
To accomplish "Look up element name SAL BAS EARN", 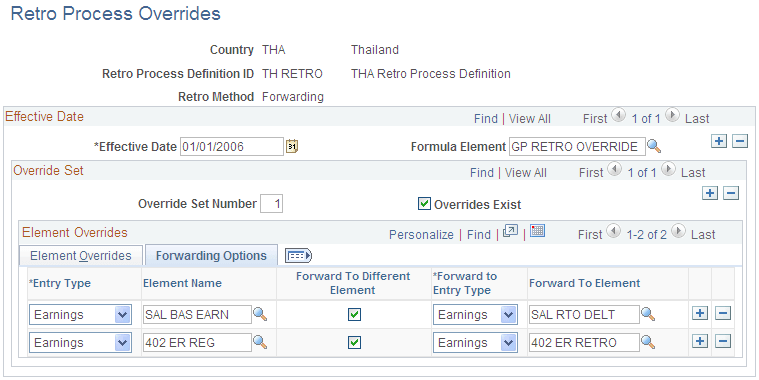I will [260, 315].
